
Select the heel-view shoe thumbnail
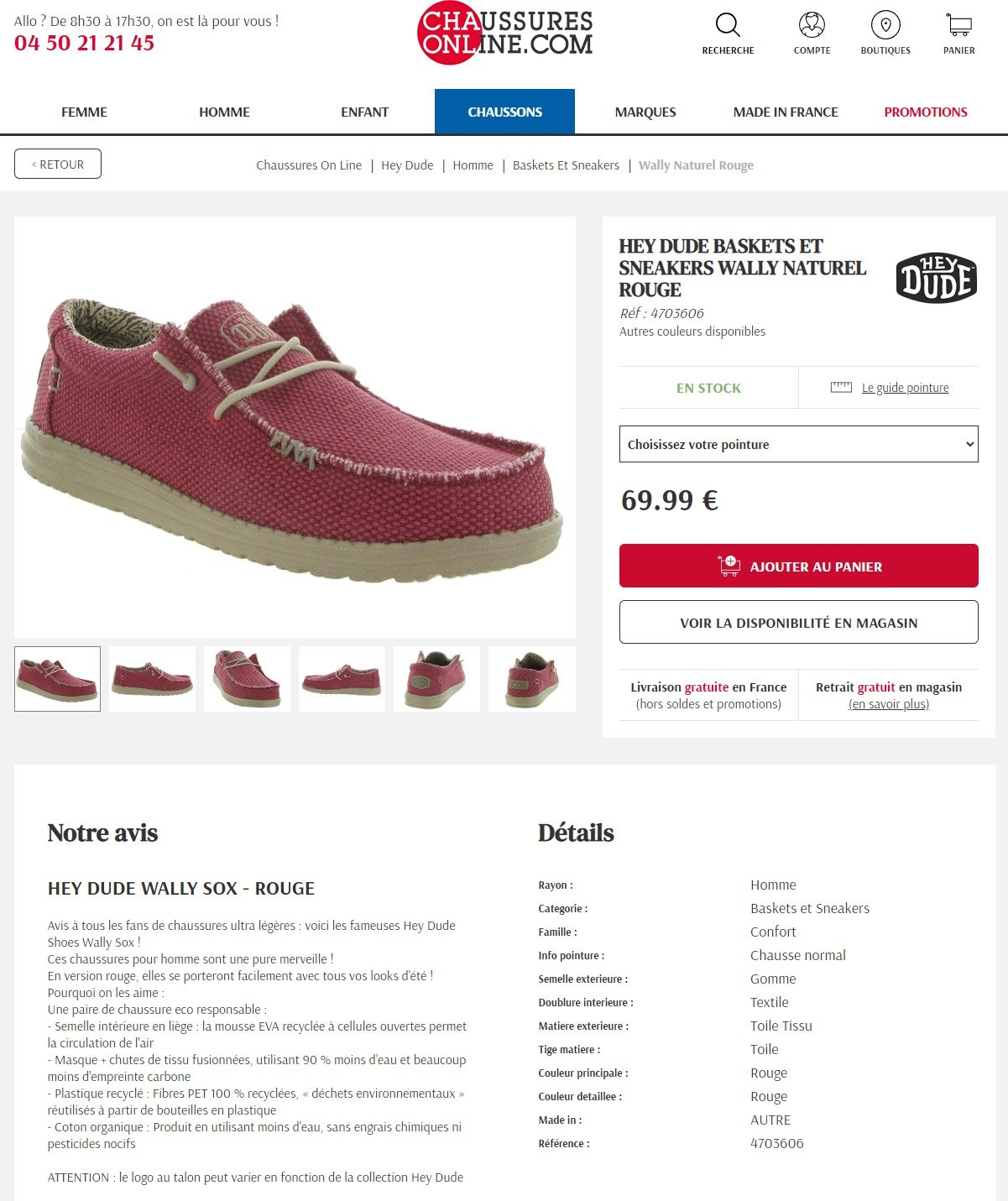(x=437, y=679)
